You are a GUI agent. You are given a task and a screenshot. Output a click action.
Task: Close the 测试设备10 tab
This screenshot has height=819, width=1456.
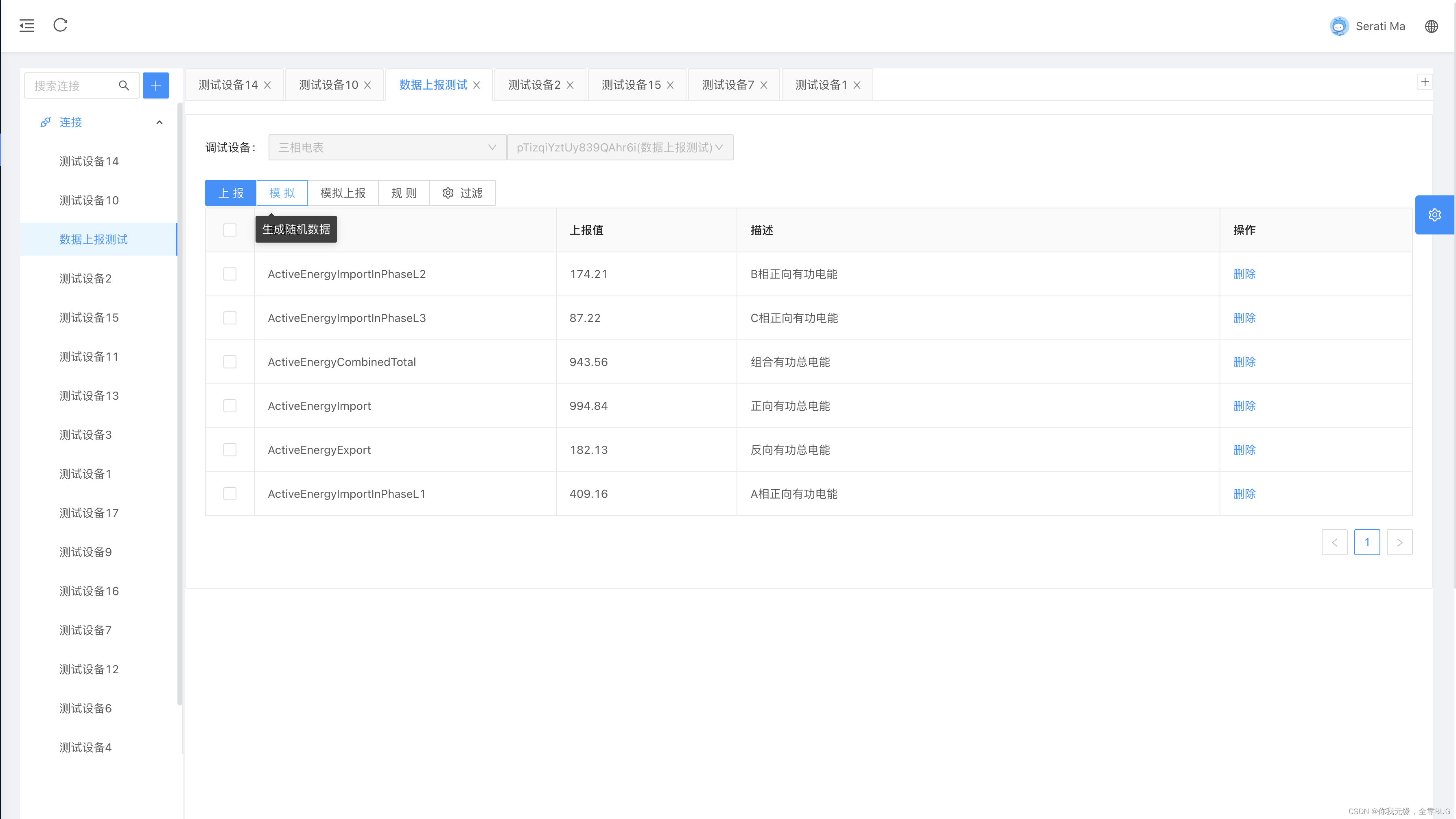[367, 85]
